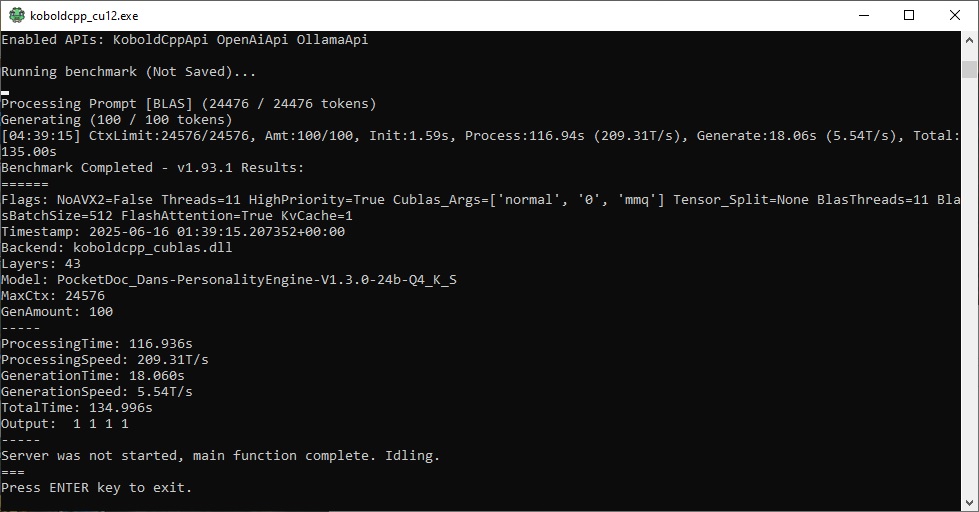This screenshot has height=512, width=979.
Task: Click the 'Press ENTER key to exit' line
Action: (97, 488)
